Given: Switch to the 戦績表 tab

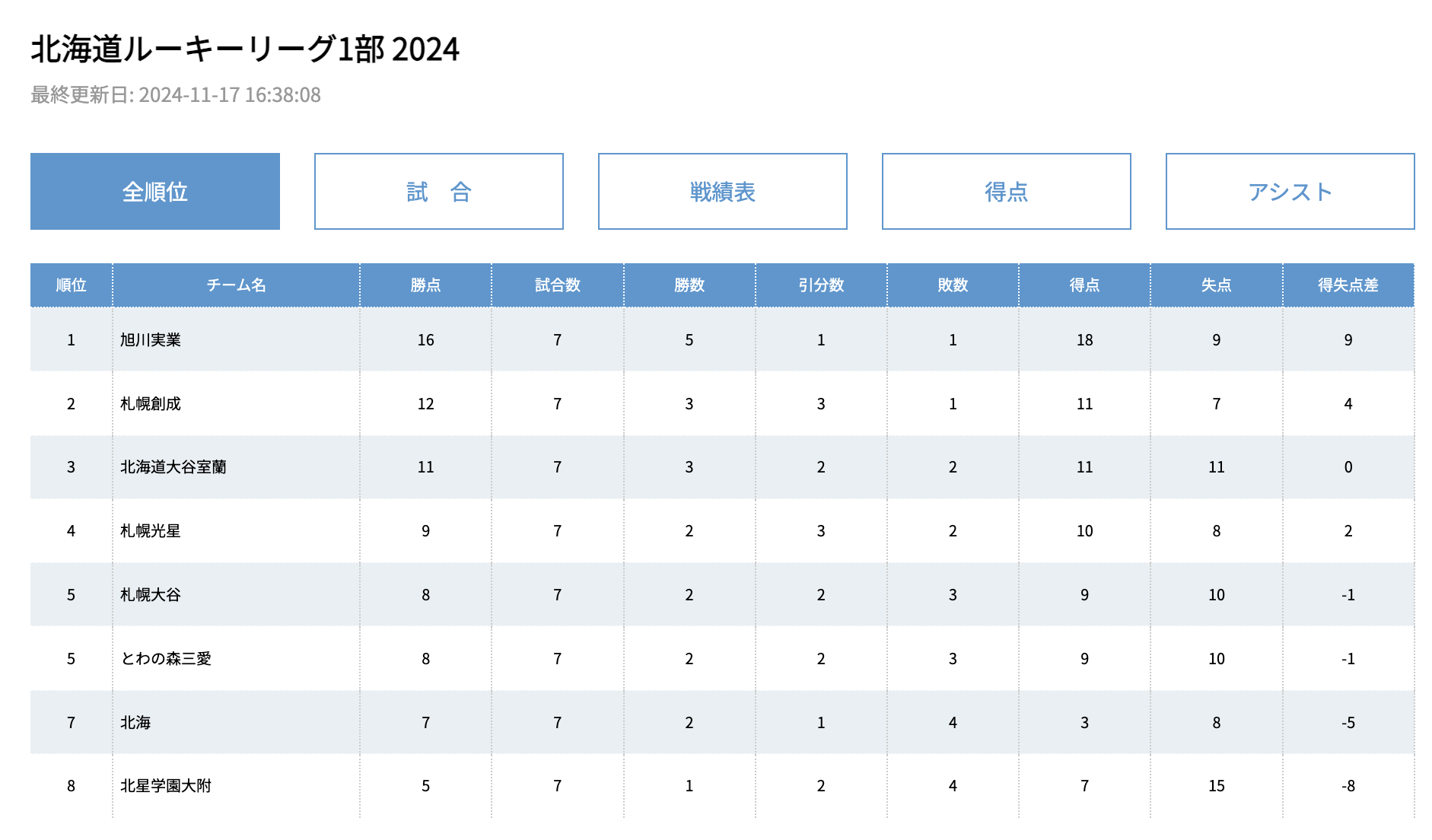Looking at the screenshot, I should coord(723,192).
